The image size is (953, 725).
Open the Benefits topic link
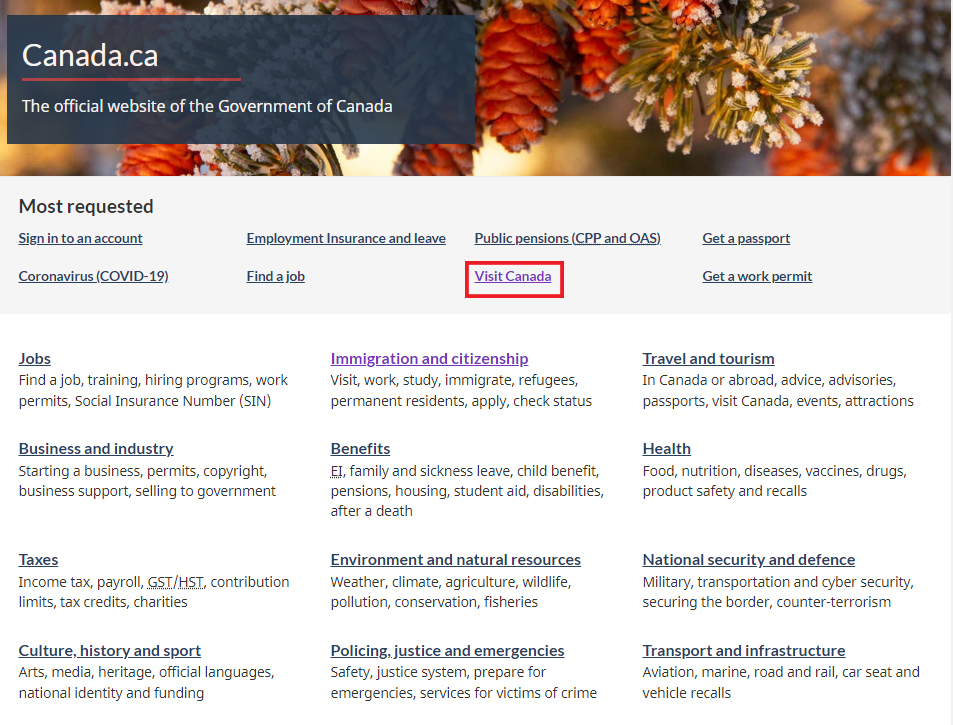point(360,448)
